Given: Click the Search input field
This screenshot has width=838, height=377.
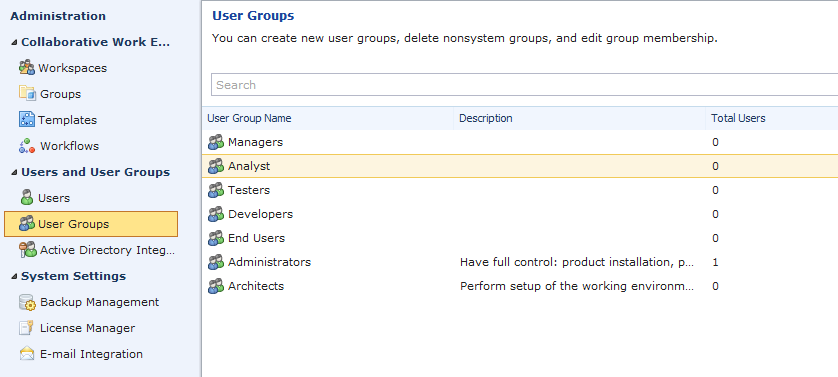Looking at the screenshot, I should pos(524,84).
